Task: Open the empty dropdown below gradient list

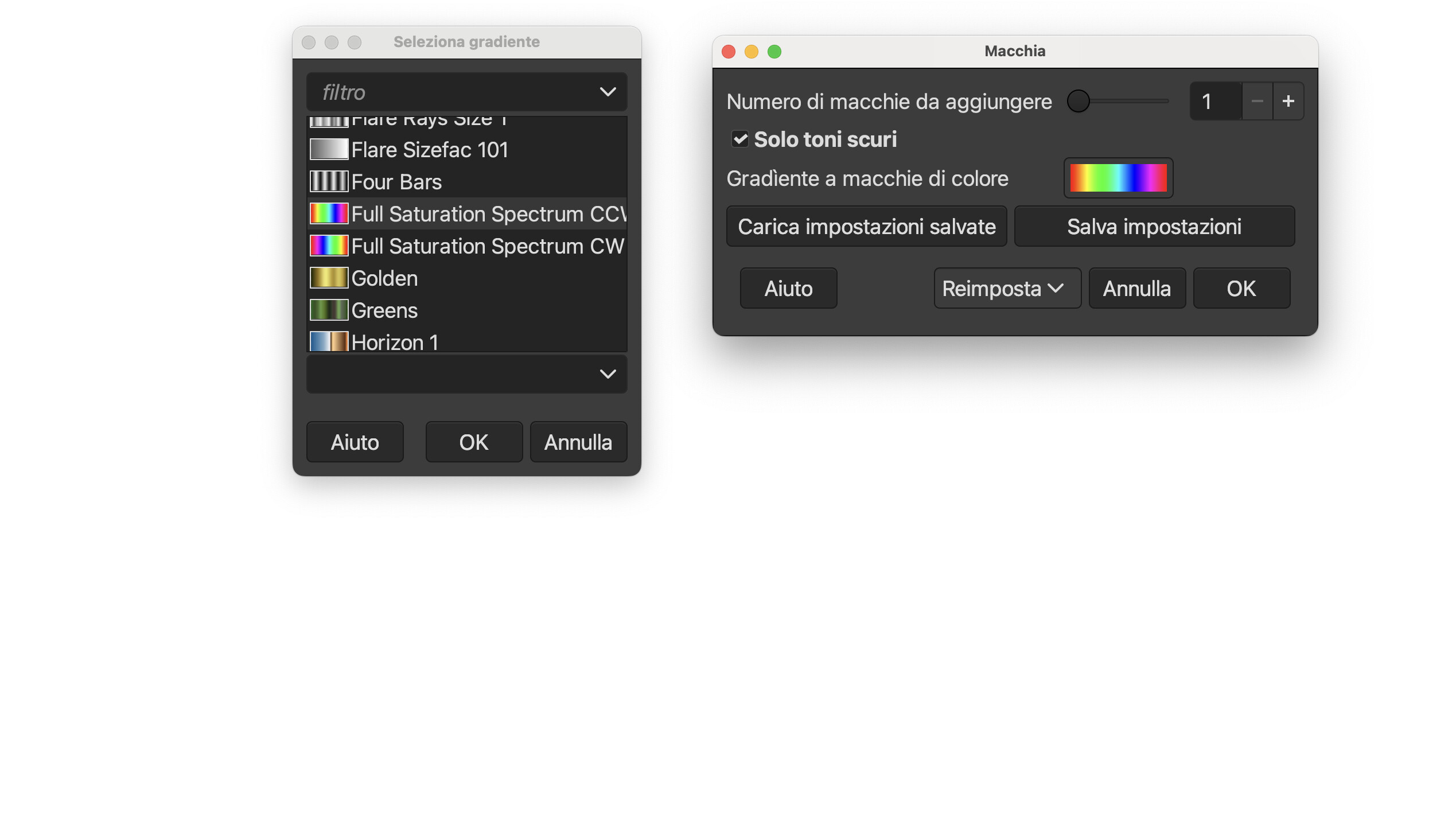Action: pyautogui.click(x=608, y=374)
